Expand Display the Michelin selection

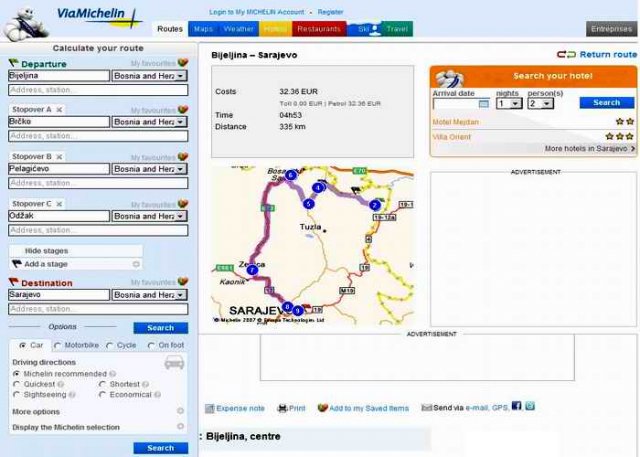[180, 426]
